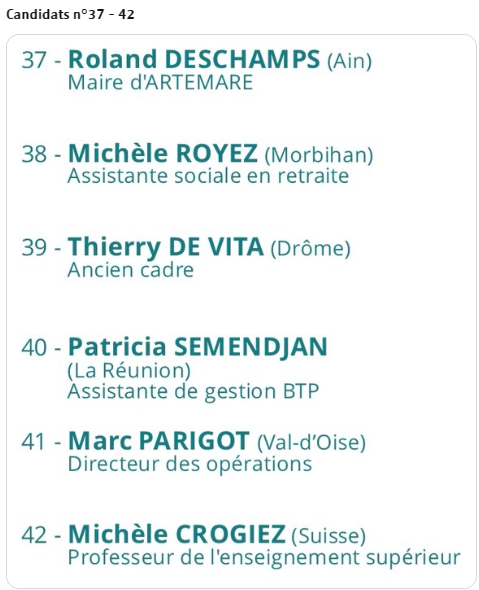The height and width of the screenshot is (590, 479).
Task: Click 'Assistante de gestion BTP' text
Action: [193, 391]
